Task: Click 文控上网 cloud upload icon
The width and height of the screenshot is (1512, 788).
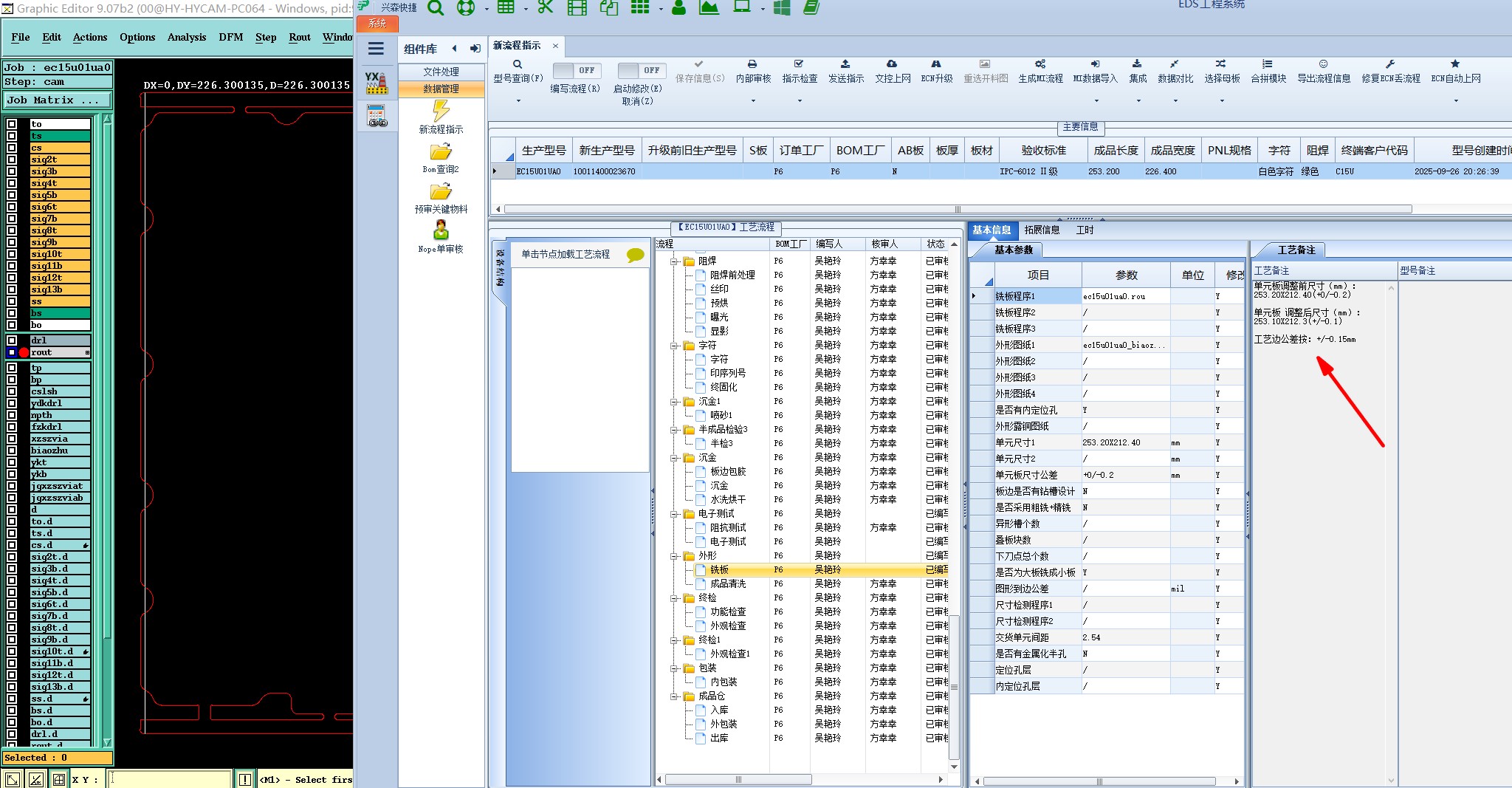Action: [x=892, y=64]
